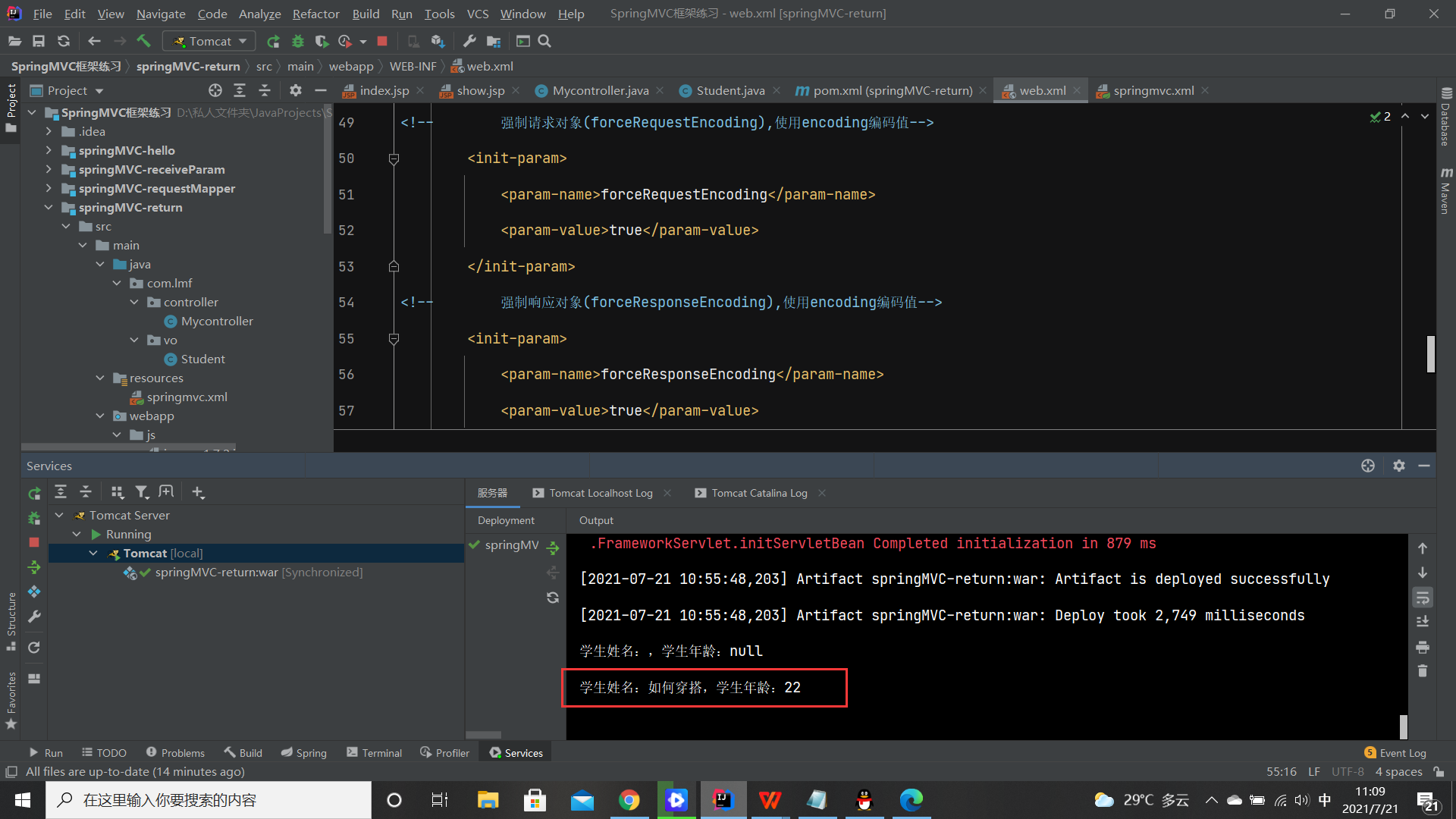Click the Add configuration icon in Services
This screenshot has height=819, width=1456.
click(197, 493)
